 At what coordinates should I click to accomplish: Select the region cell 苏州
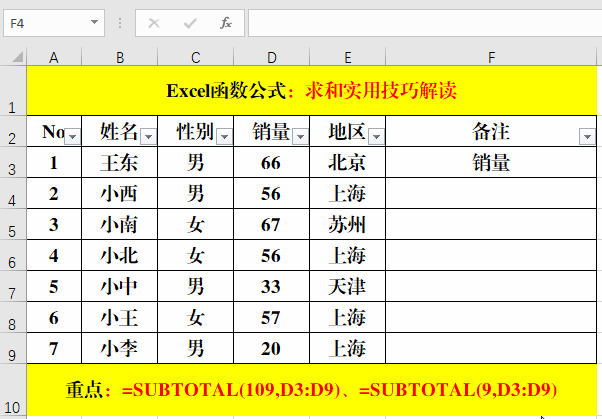point(347,224)
